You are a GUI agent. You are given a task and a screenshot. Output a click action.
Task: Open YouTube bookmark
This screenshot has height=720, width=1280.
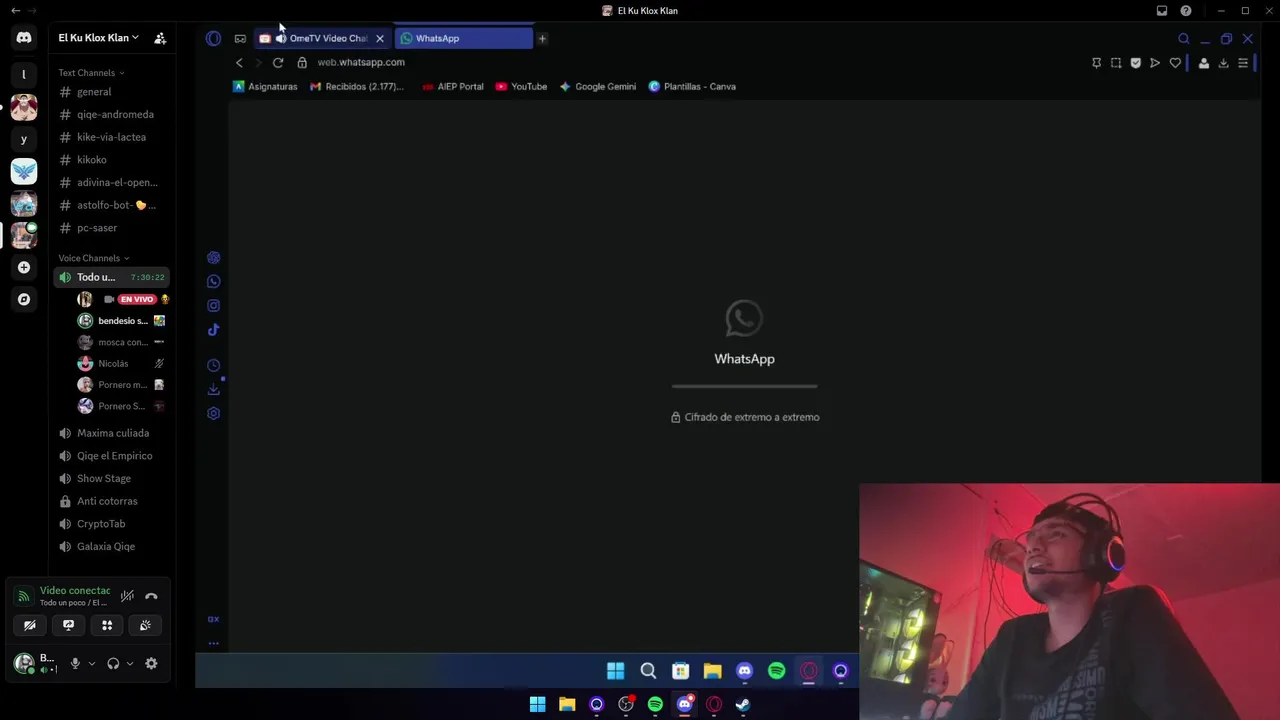tap(521, 86)
